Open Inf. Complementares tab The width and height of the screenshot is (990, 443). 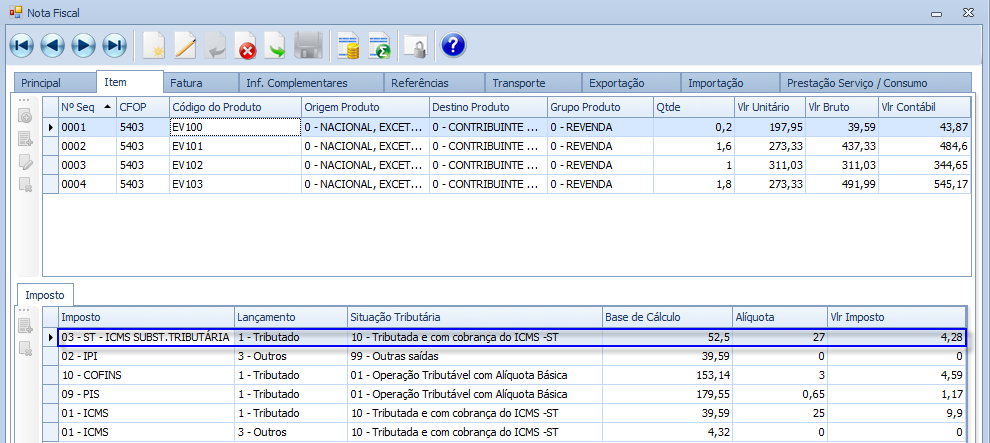point(297,83)
